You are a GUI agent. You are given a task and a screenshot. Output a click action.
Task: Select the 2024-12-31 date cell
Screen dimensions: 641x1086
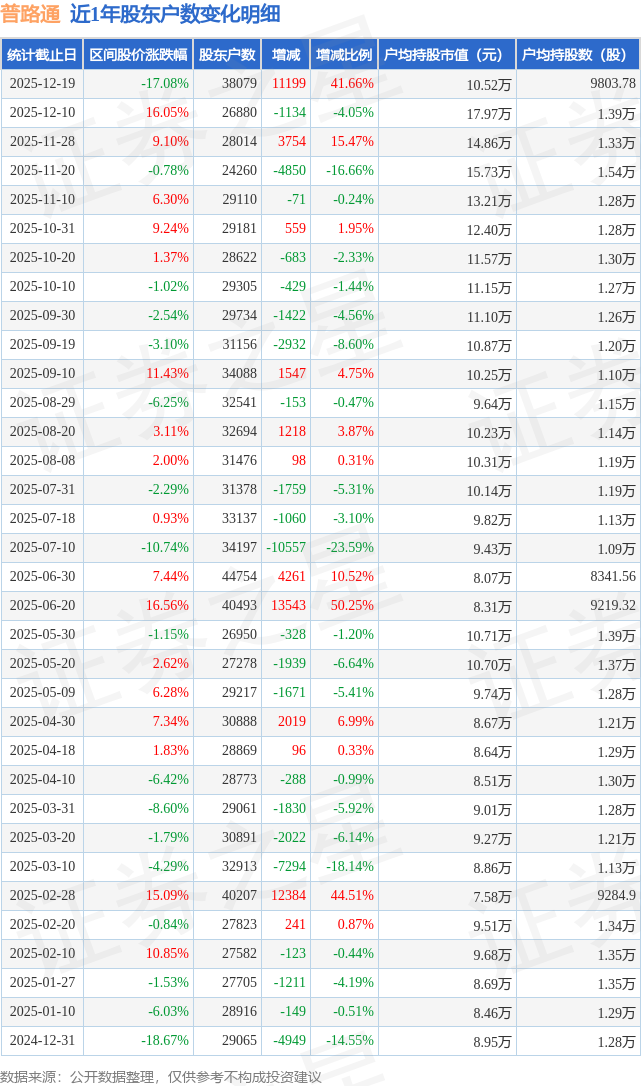[42, 1041]
